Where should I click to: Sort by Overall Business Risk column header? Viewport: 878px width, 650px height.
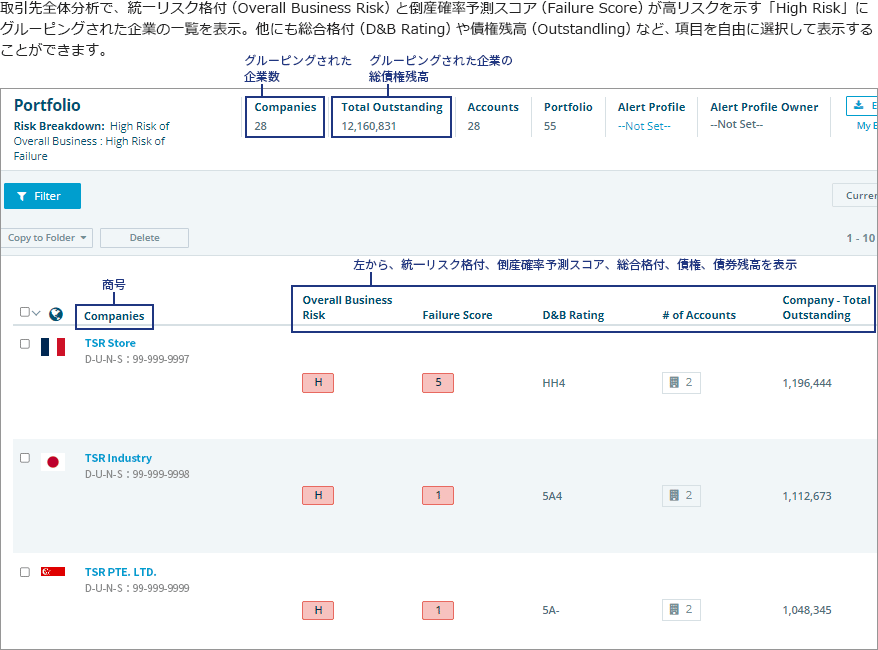[x=347, y=307]
